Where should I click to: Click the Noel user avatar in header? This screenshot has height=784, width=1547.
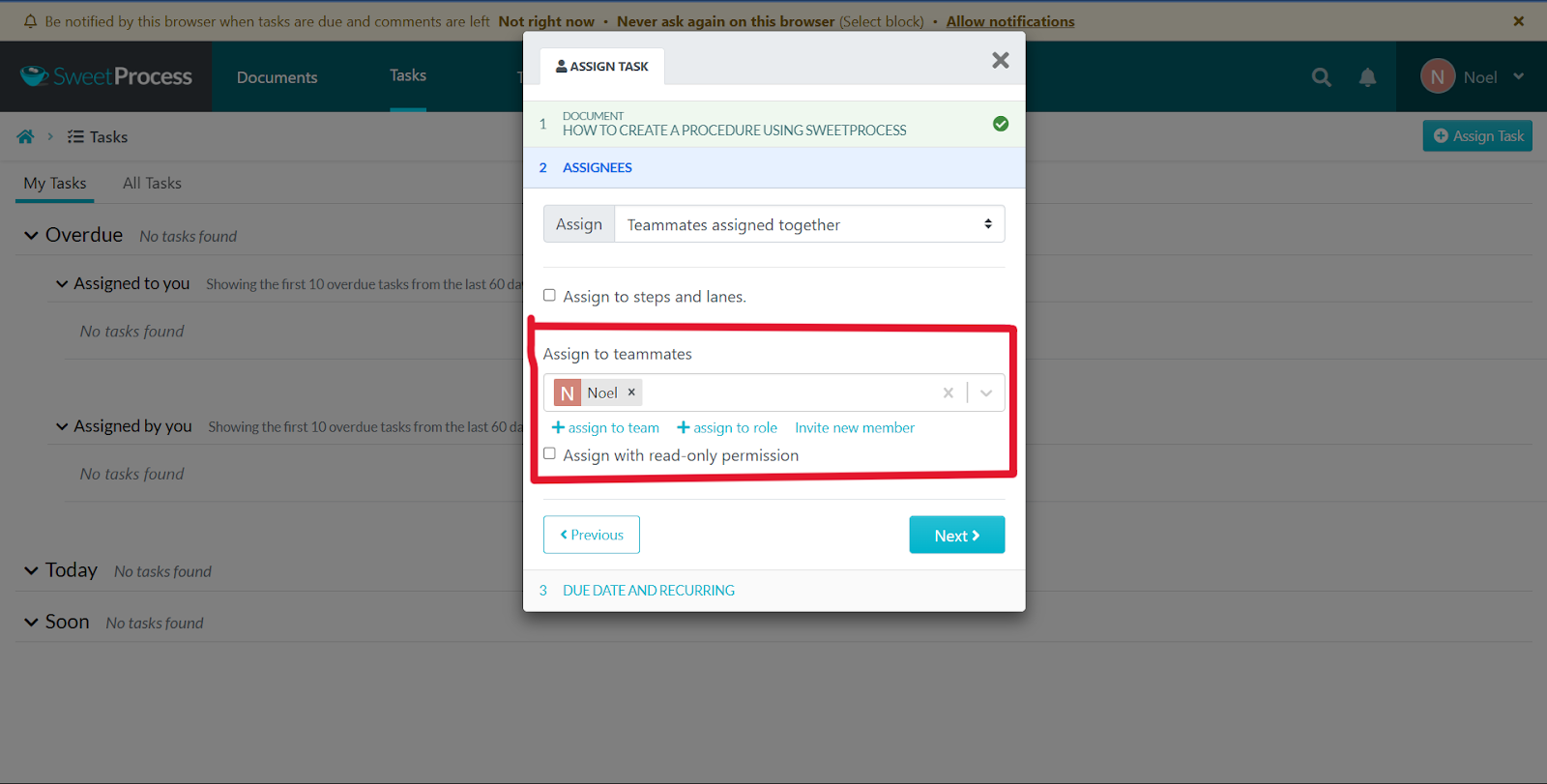[1438, 76]
